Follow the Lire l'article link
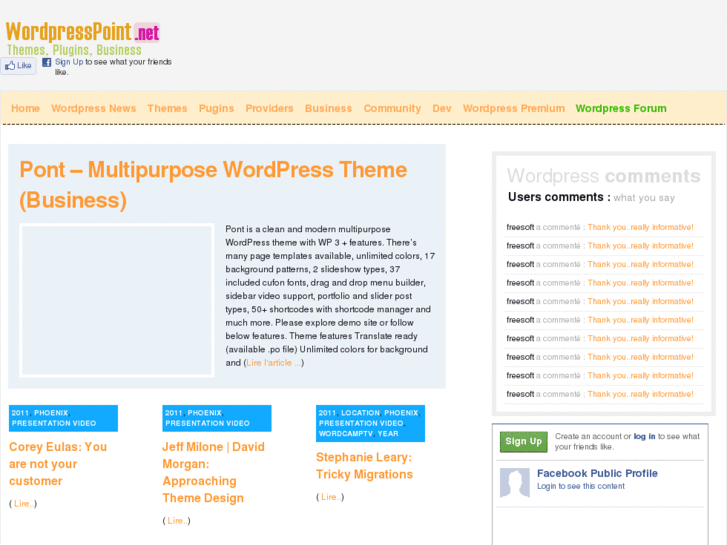Screen dimensions: 727x545 point(274,363)
